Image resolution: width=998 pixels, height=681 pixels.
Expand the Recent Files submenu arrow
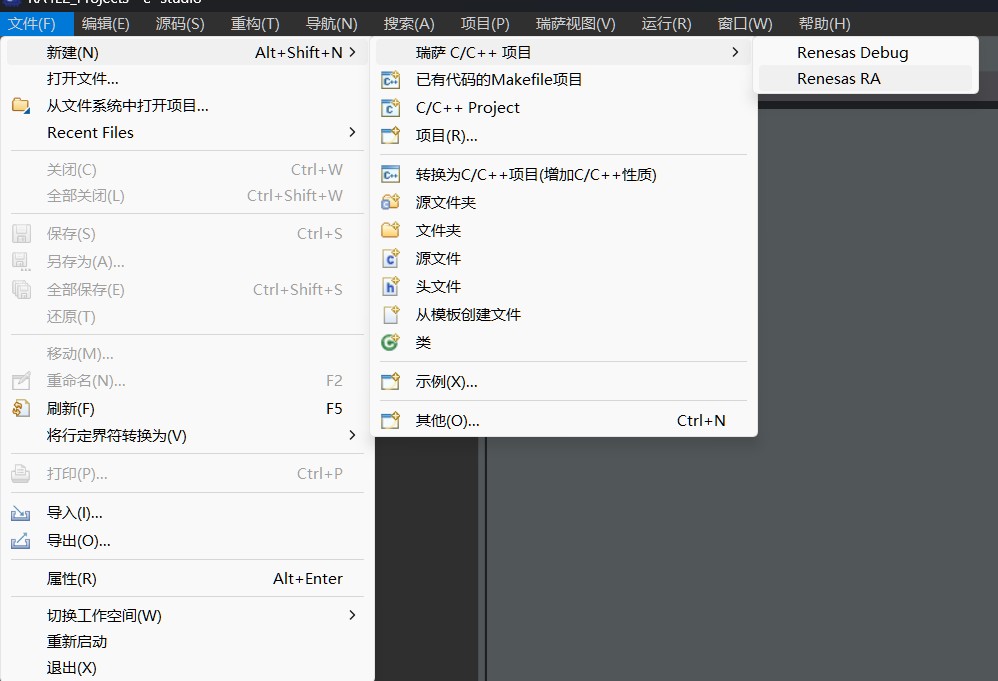tap(352, 132)
